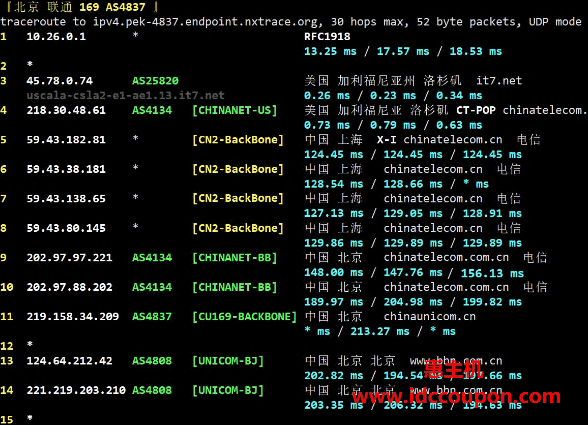The height and width of the screenshot is (425, 588).
Task: Click AS4808 on hop 13
Action: coord(152,361)
